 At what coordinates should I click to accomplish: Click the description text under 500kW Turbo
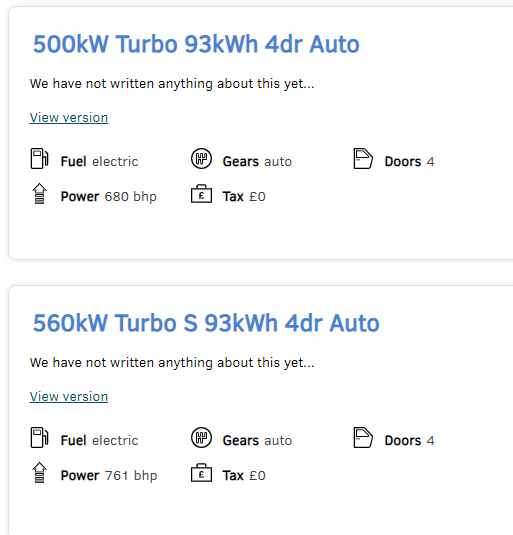[x=172, y=84]
